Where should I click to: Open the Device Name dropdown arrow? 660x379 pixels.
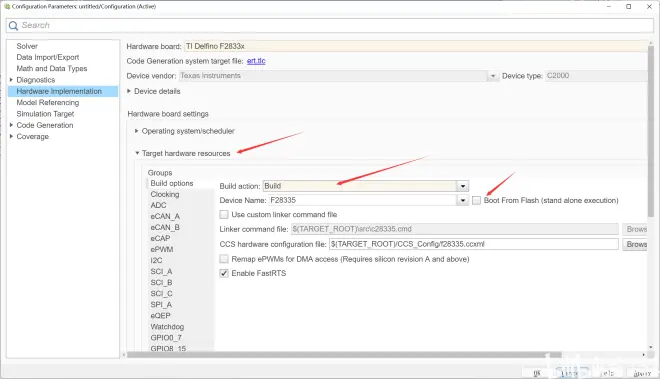click(x=463, y=200)
